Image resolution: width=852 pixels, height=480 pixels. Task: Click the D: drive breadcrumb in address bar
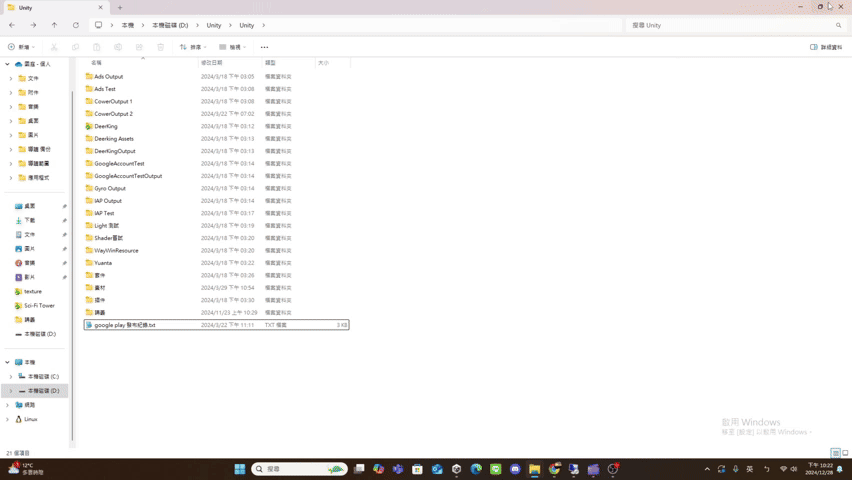pyautogui.click(x=170, y=25)
